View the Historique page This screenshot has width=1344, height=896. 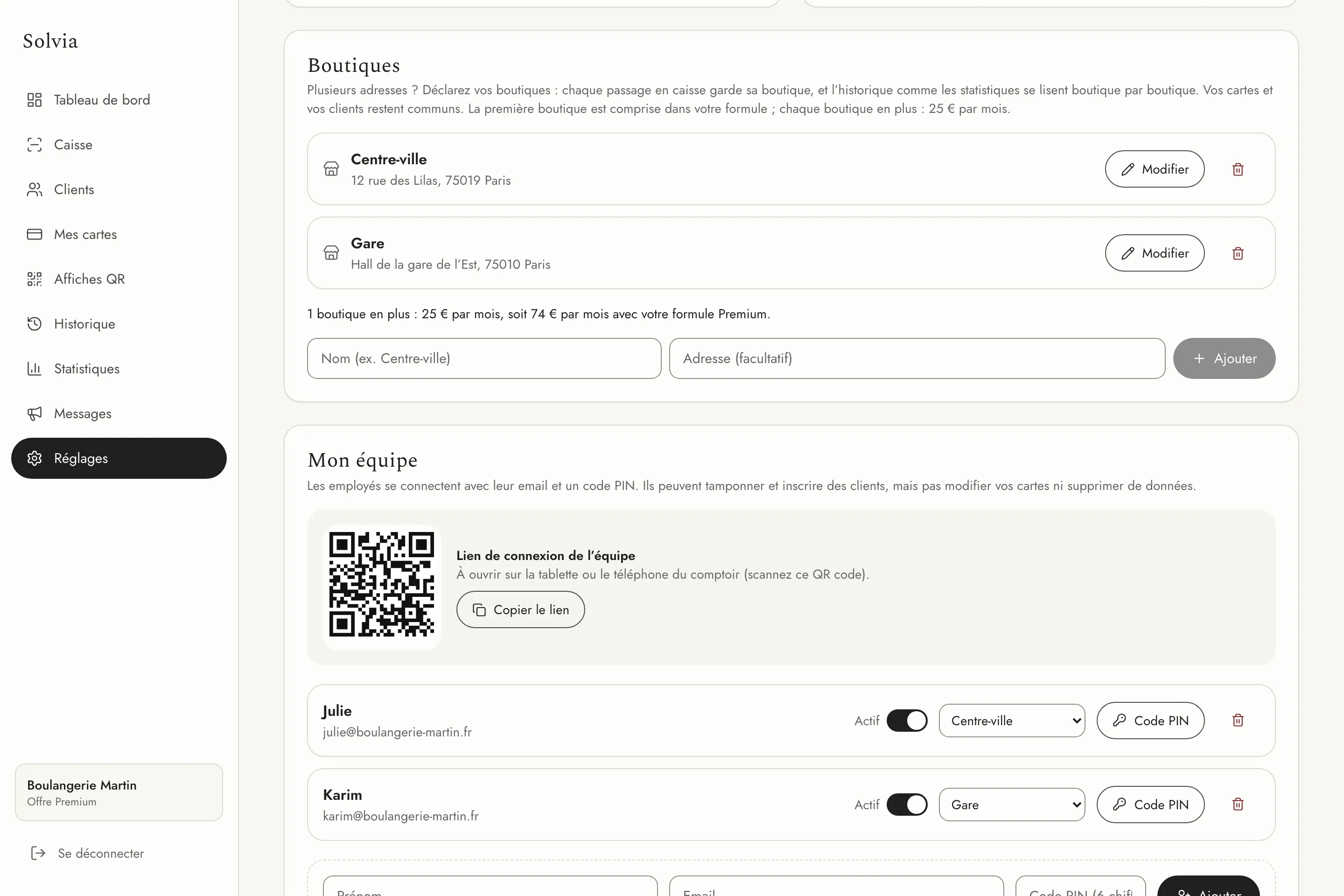[119, 324]
